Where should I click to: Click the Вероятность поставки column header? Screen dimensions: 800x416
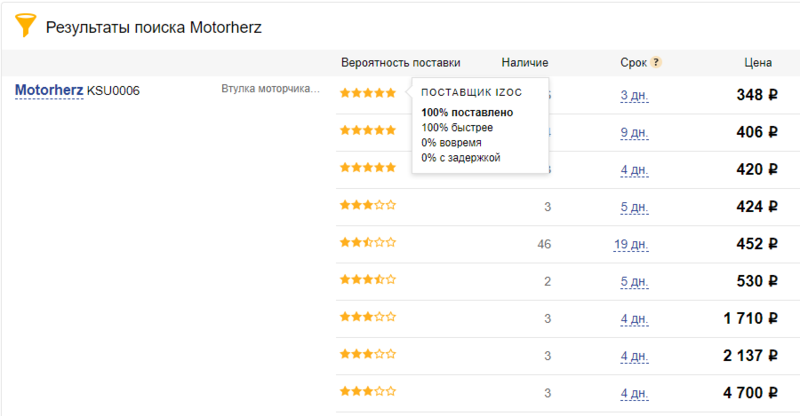click(401, 62)
